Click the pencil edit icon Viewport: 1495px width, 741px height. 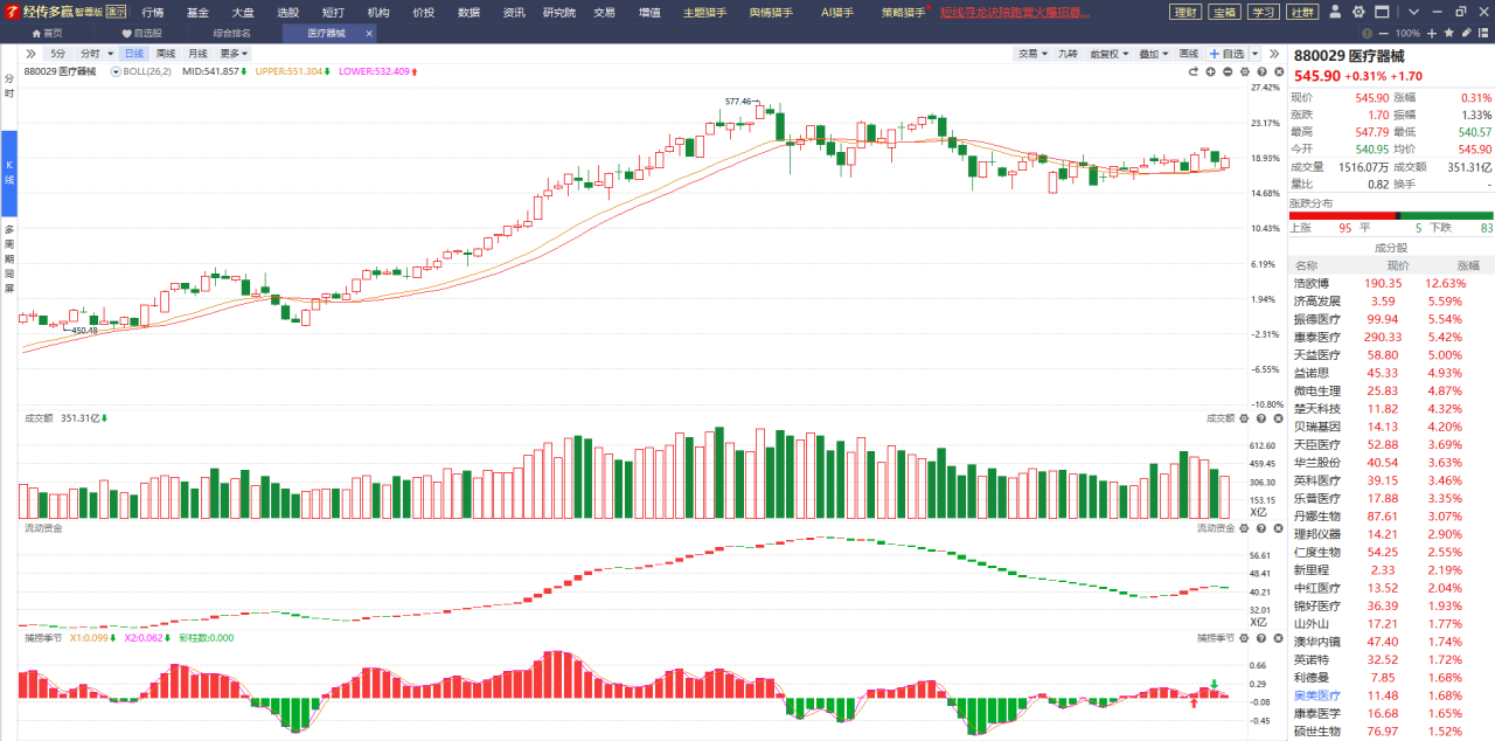(x=1466, y=33)
